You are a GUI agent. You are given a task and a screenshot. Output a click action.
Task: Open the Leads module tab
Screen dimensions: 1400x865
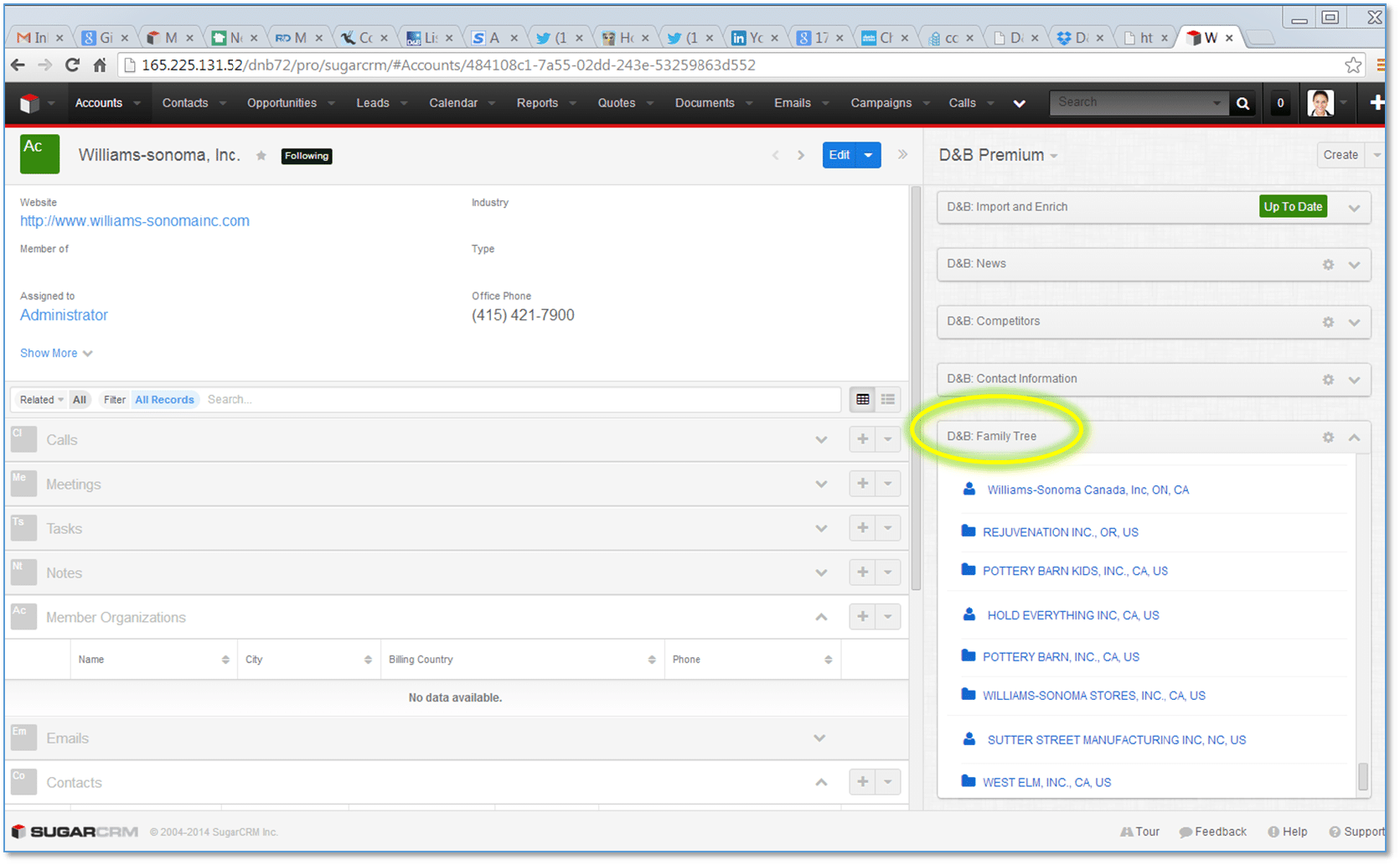click(373, 103)
